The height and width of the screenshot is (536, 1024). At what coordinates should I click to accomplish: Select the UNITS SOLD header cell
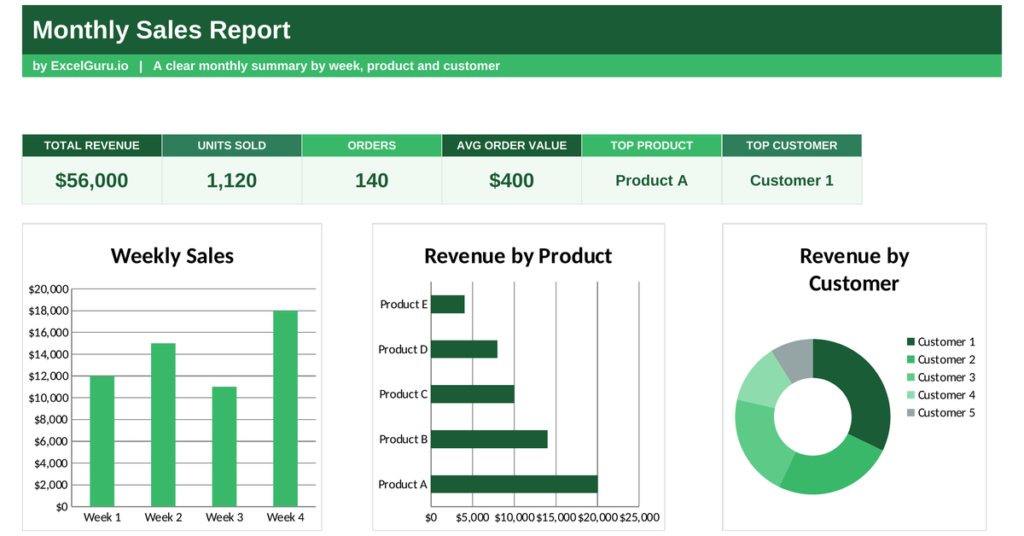tap(232, 146)
